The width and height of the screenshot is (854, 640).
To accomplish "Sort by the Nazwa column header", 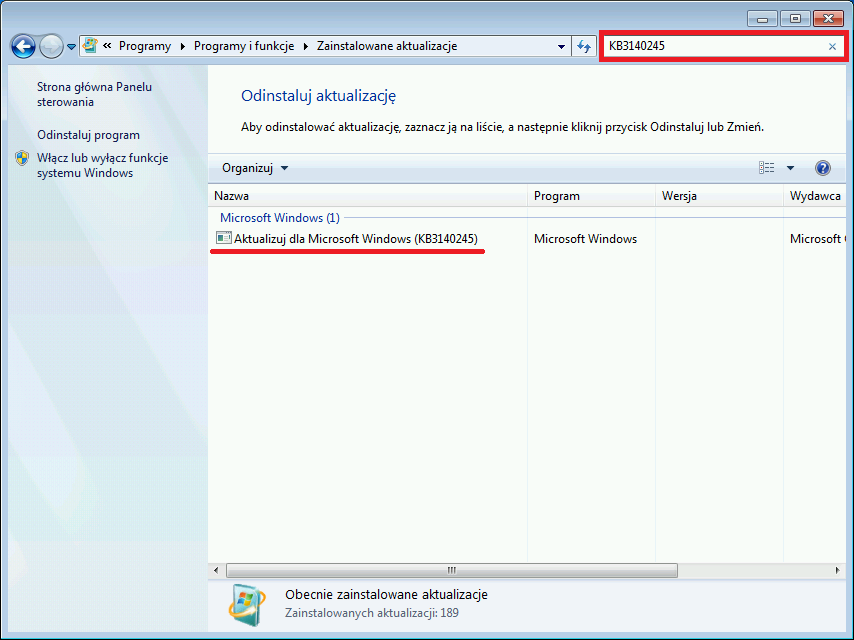I will point(368,196).
